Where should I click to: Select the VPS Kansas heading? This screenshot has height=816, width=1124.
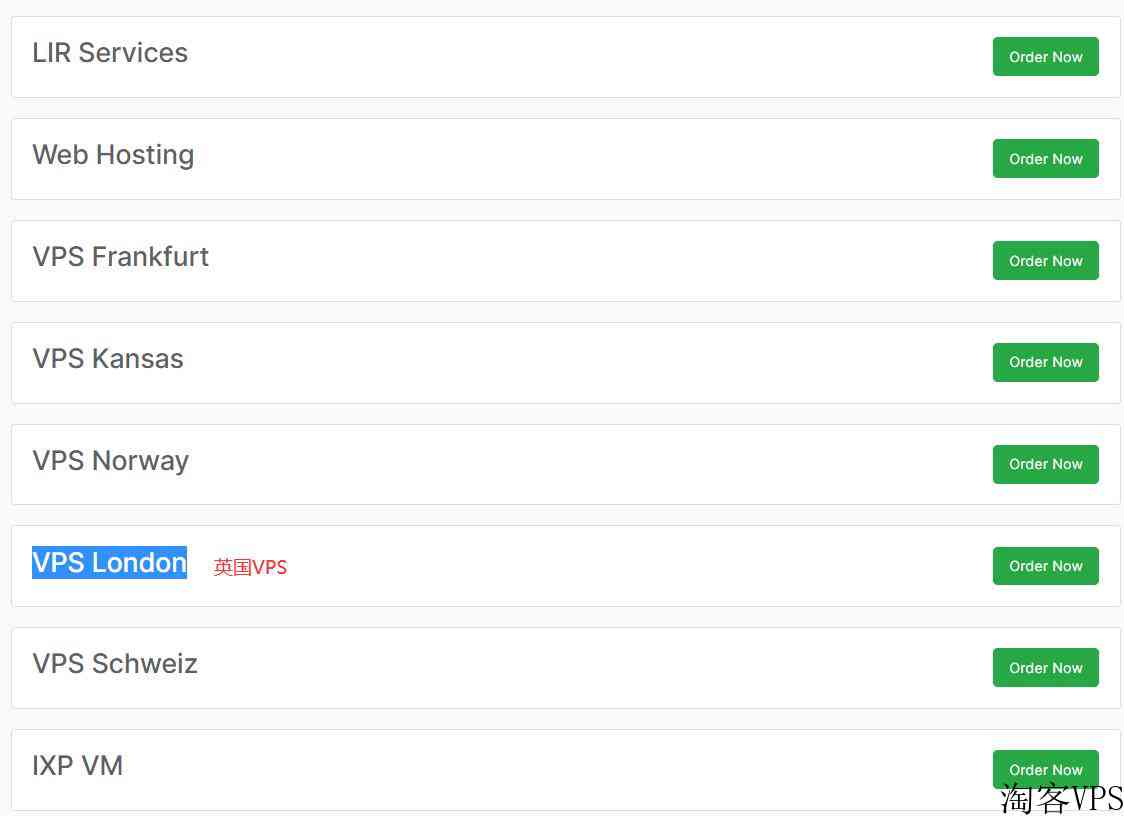pyautogui.click(x=108, y=359)
